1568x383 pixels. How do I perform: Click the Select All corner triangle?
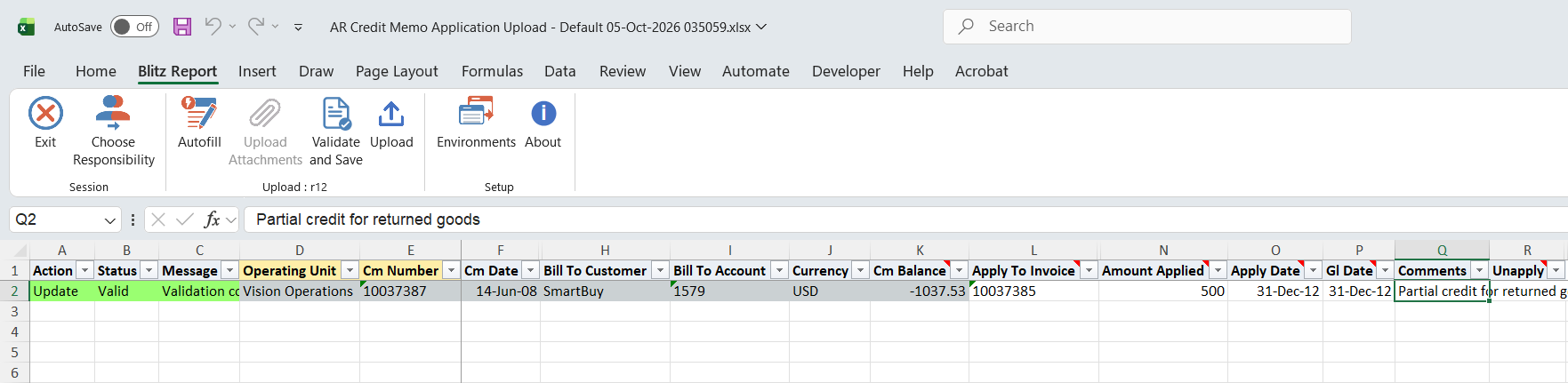coord(14,250)
